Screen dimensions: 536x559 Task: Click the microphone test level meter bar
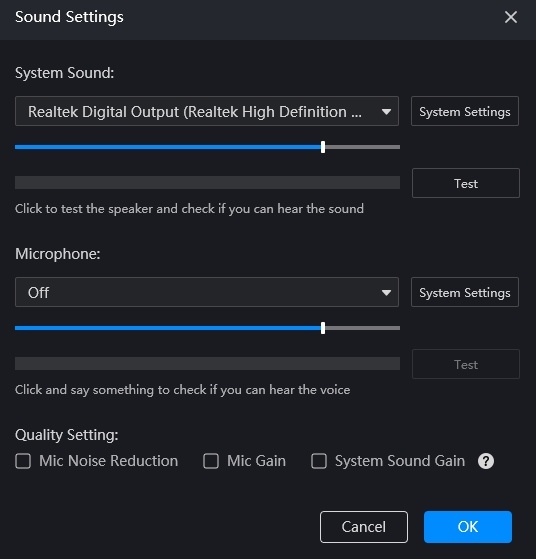[x=207, y=364]
